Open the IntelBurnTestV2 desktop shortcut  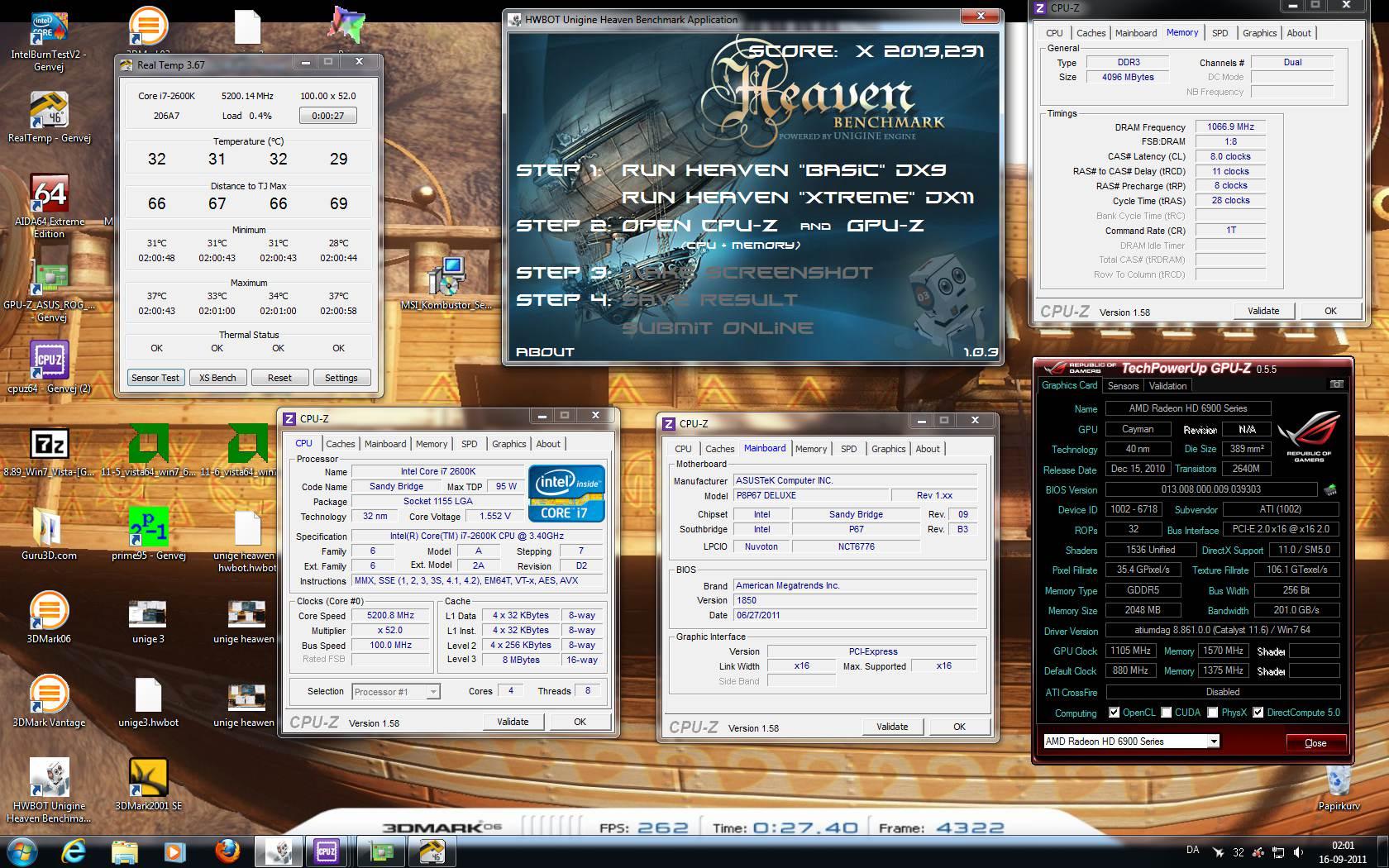pos(49,41)
